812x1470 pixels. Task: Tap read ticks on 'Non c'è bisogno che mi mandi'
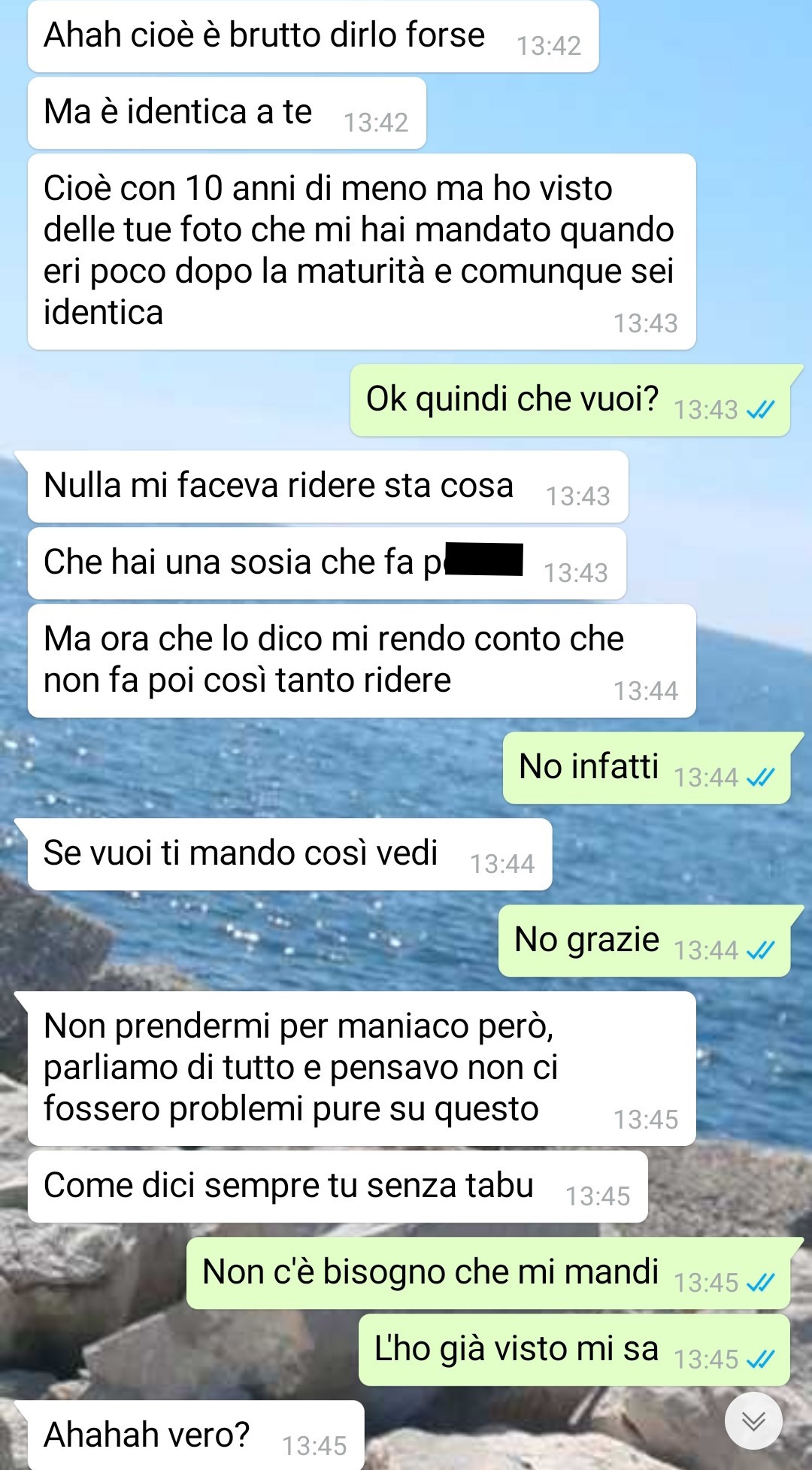[x=760, y=1283]
